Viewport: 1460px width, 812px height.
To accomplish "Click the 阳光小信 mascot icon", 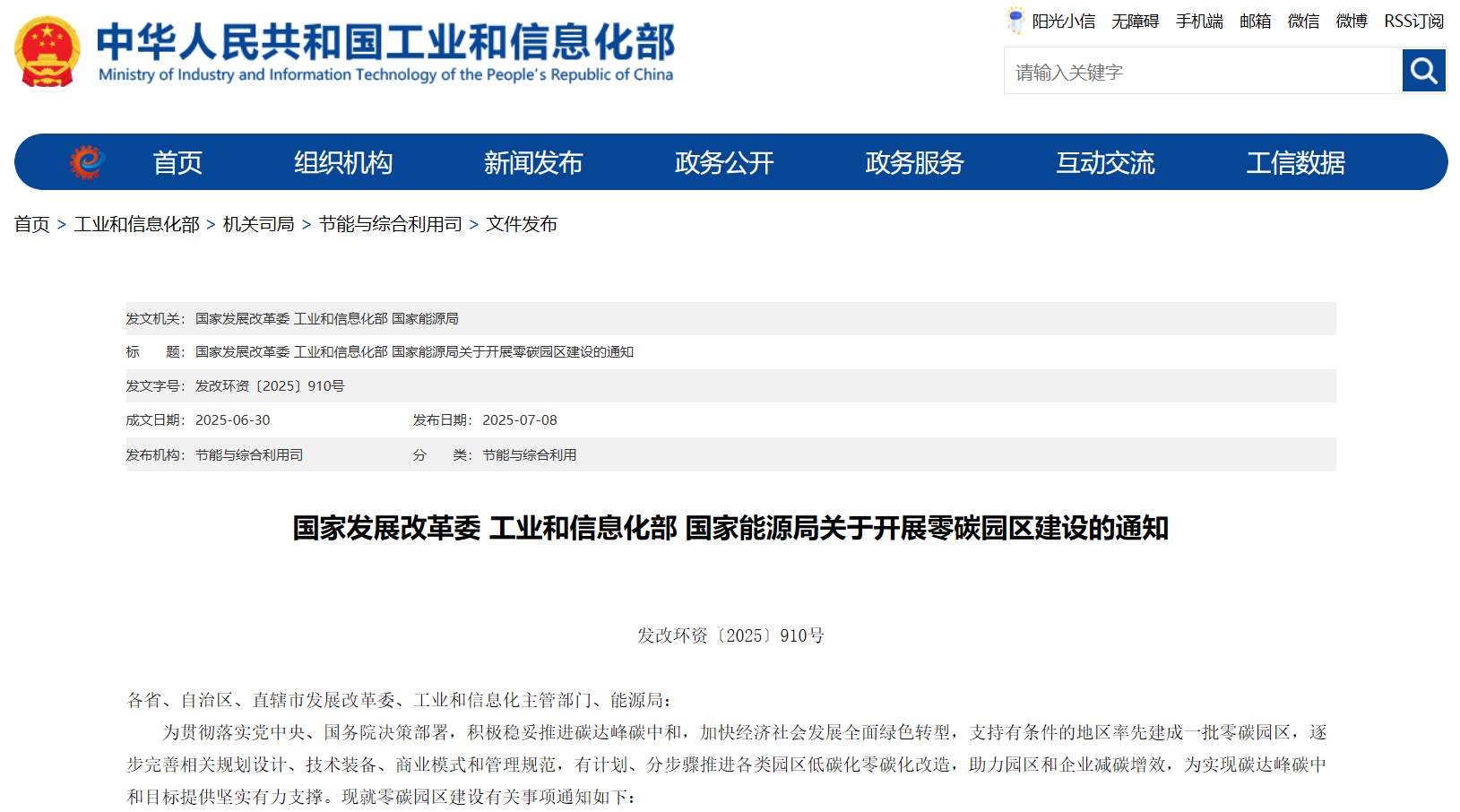I will click(1014, 20).
